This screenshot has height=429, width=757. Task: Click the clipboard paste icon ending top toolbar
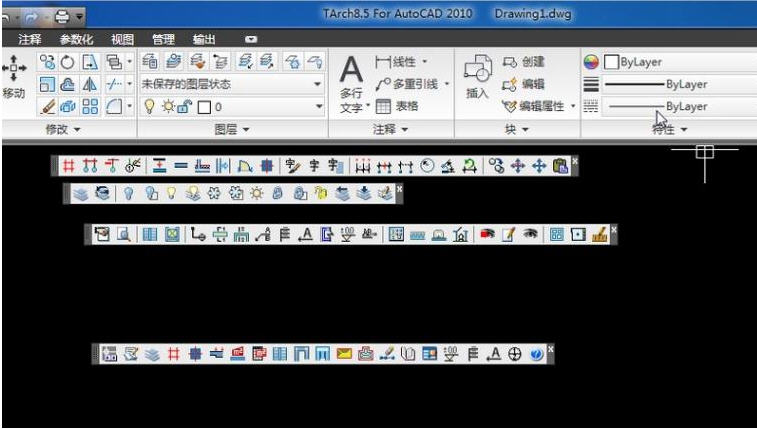pyautogui.click(x=560, y=166)
